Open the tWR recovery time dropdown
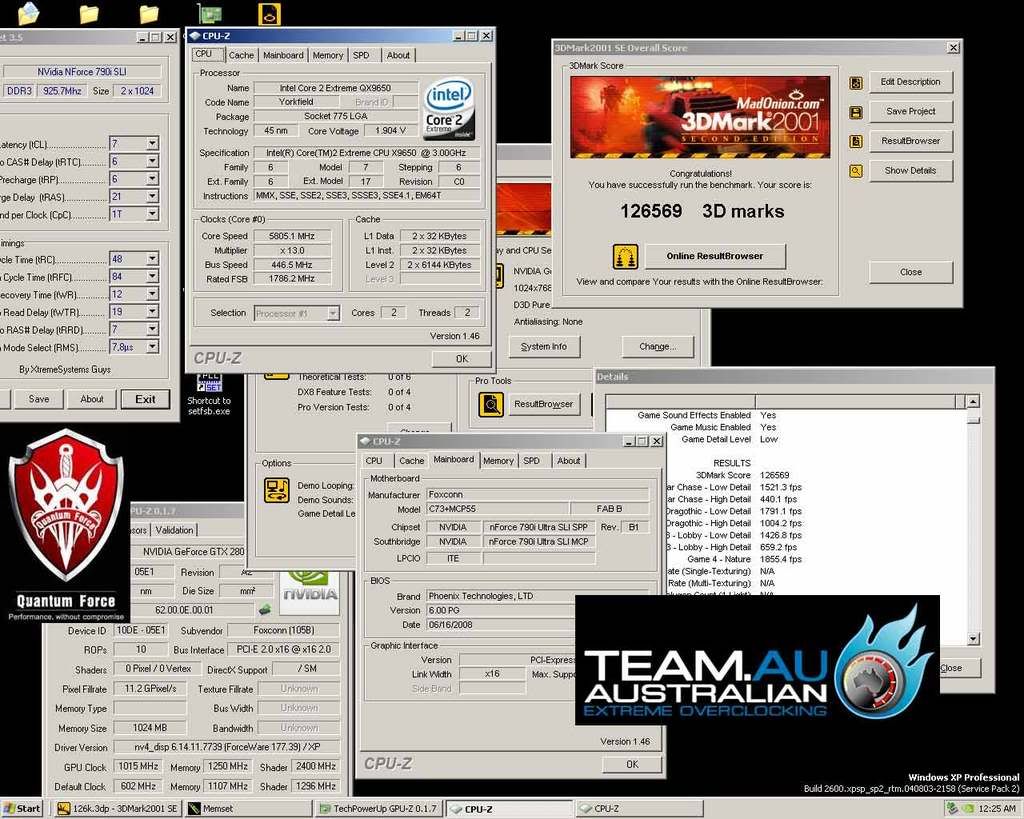This screenshot has width=1024, height=819. [x=152, y=295]
